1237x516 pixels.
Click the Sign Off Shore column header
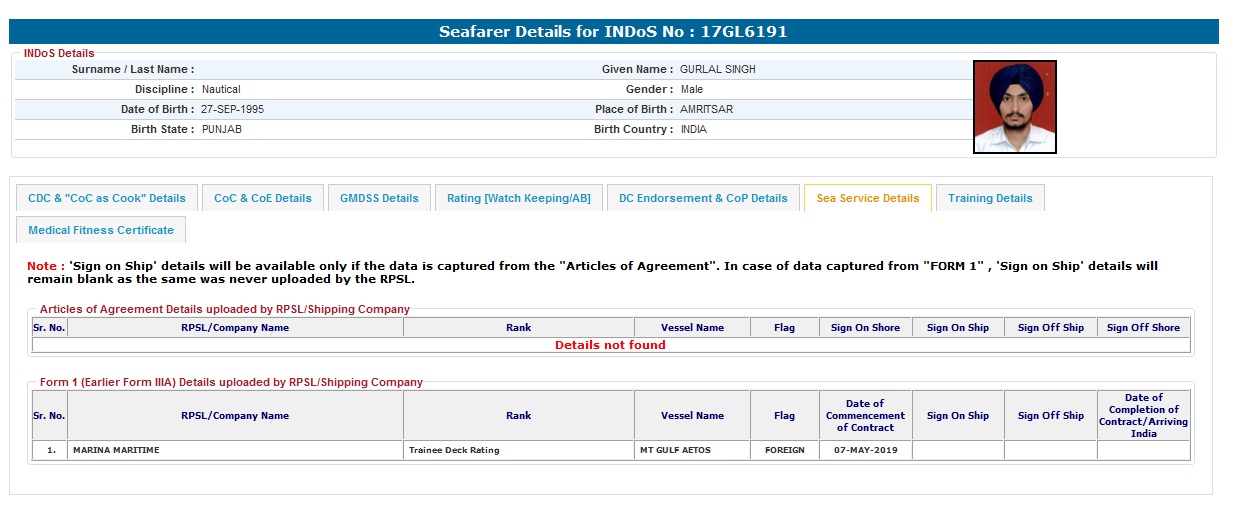pos(1143,327)
